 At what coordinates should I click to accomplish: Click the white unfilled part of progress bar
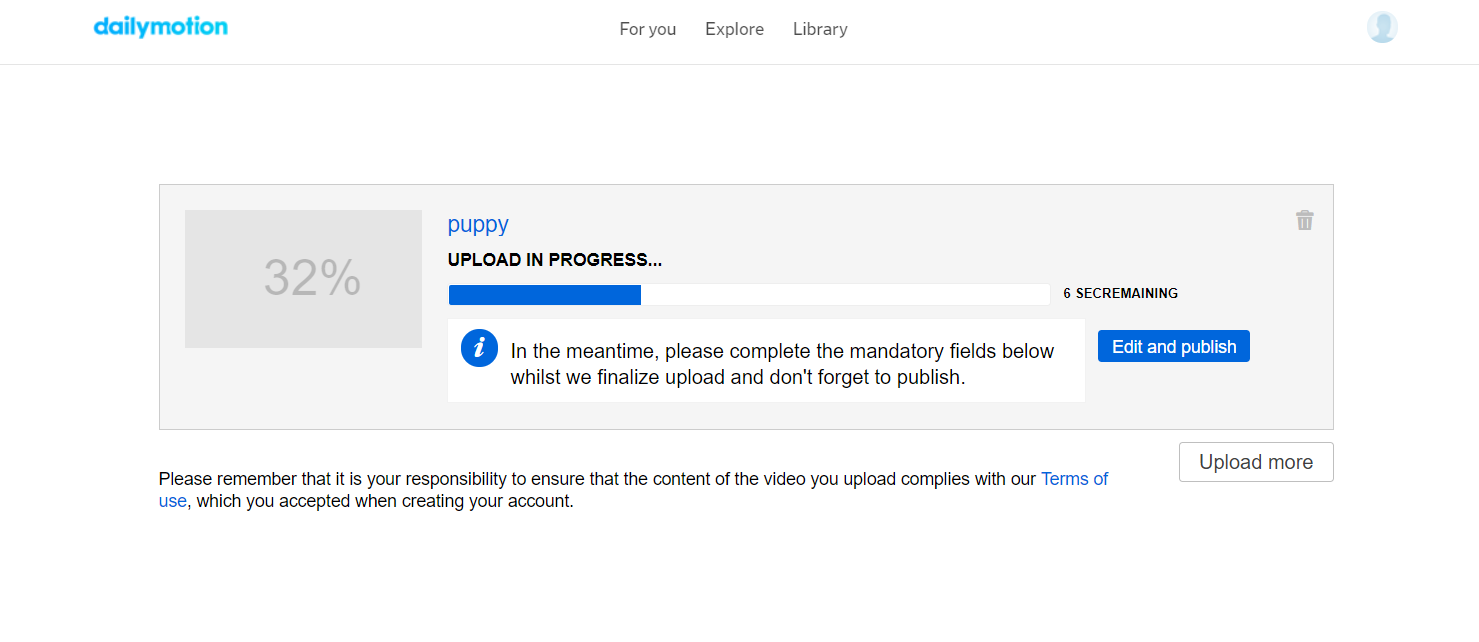point(845,294)
